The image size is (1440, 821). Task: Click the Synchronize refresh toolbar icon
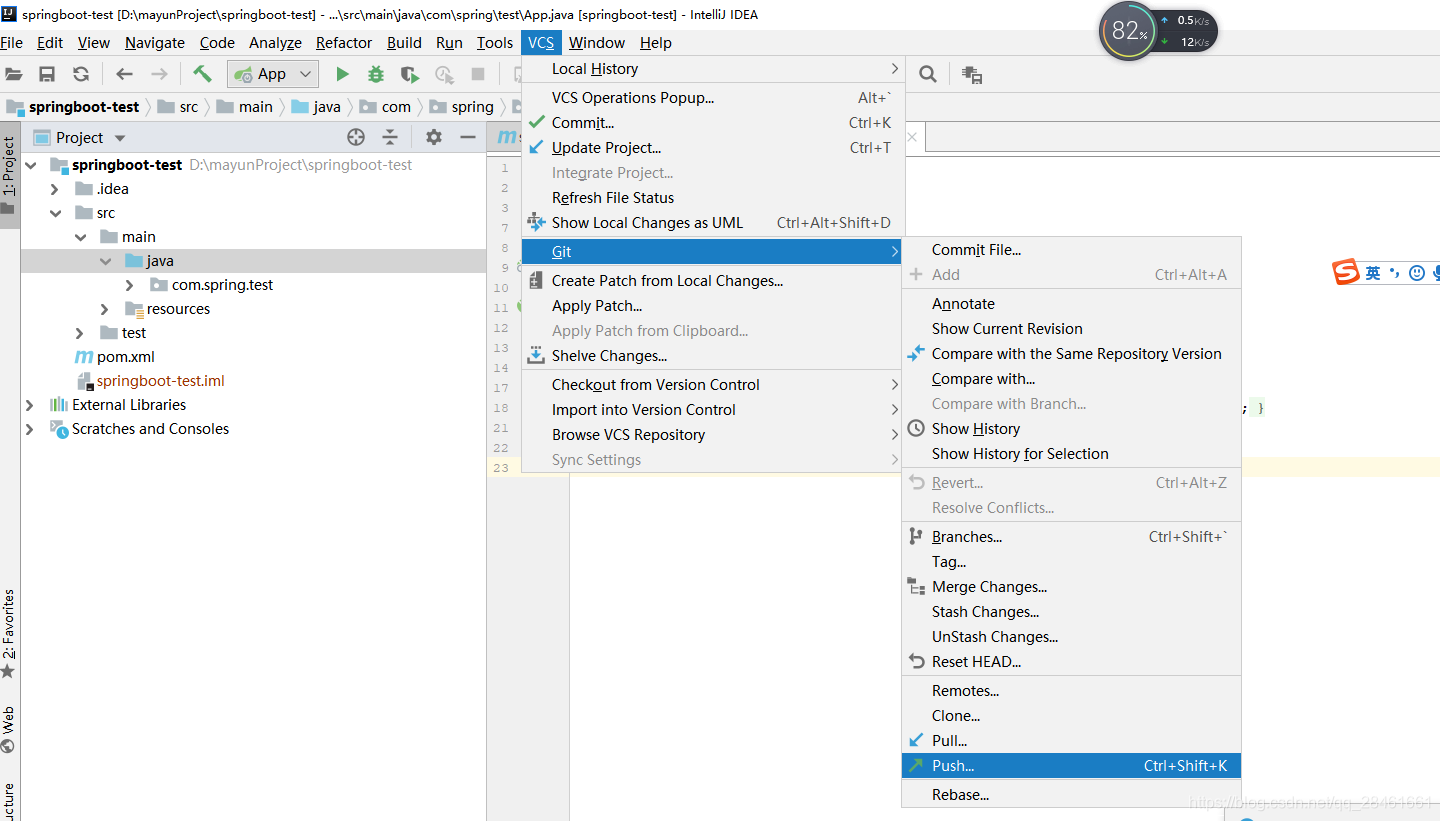[x=81, y=74]
